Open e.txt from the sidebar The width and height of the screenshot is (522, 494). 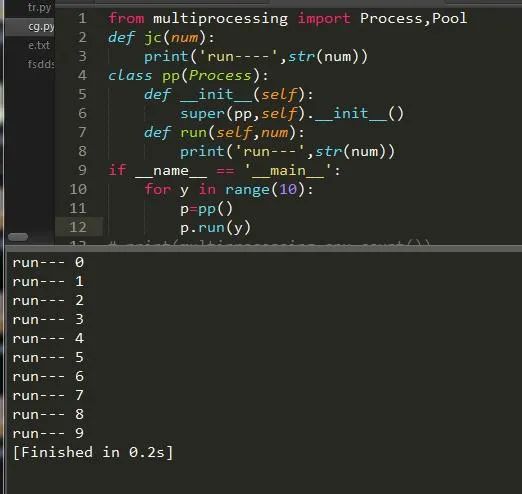coord(39,45)
